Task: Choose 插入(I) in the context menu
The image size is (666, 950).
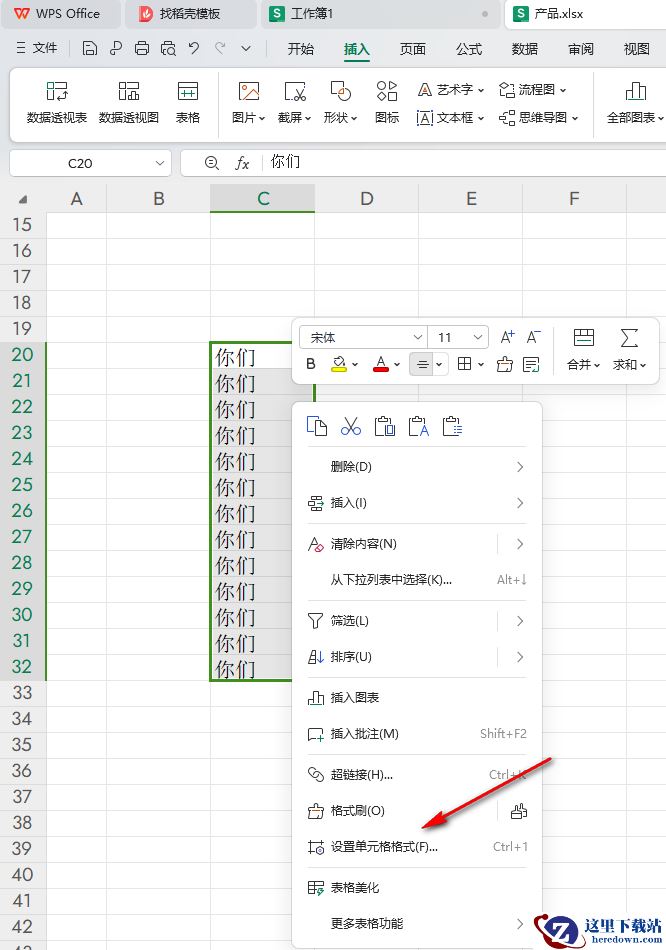Action: tap(417, 503)
